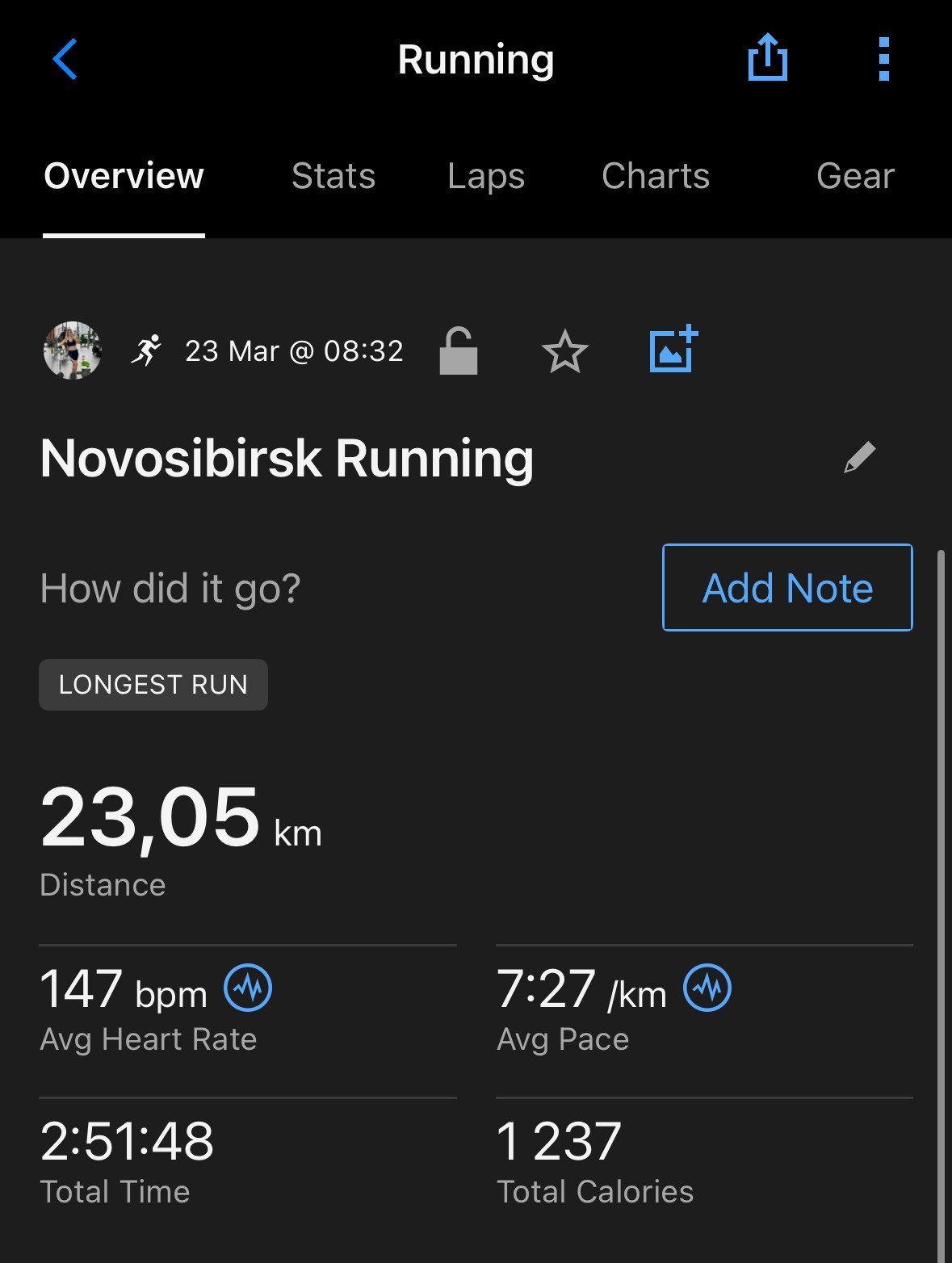Open the share activity icon
The width and height of the screenshot is (952, 1263).
tap(767, 58)
